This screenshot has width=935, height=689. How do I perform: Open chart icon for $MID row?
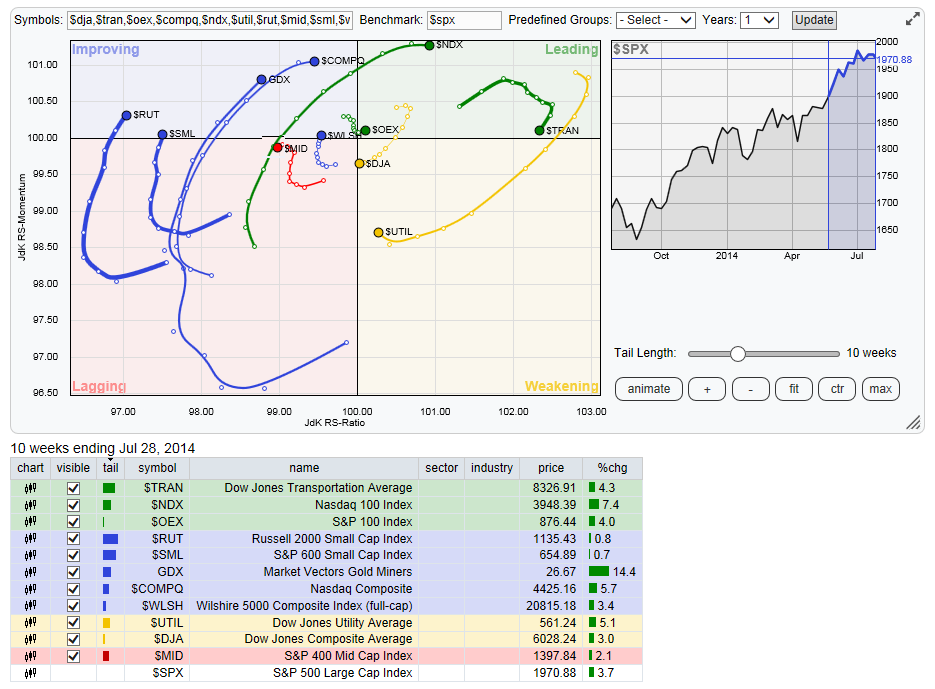30,656
